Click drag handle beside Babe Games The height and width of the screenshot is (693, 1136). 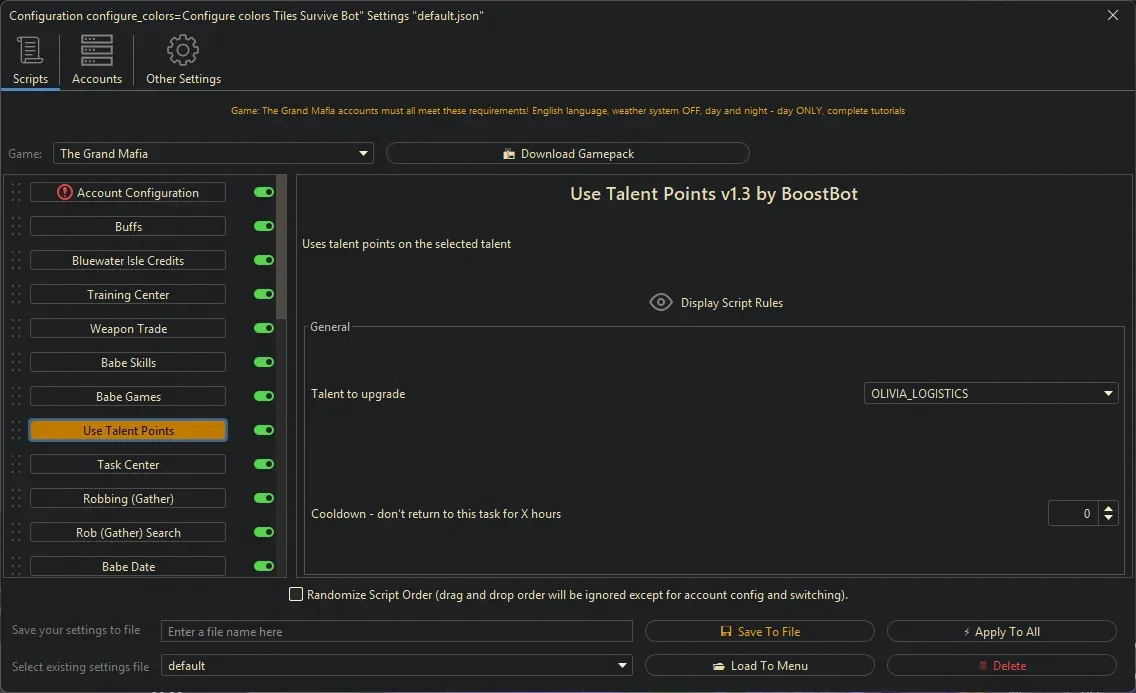click(x=16, y=397)
